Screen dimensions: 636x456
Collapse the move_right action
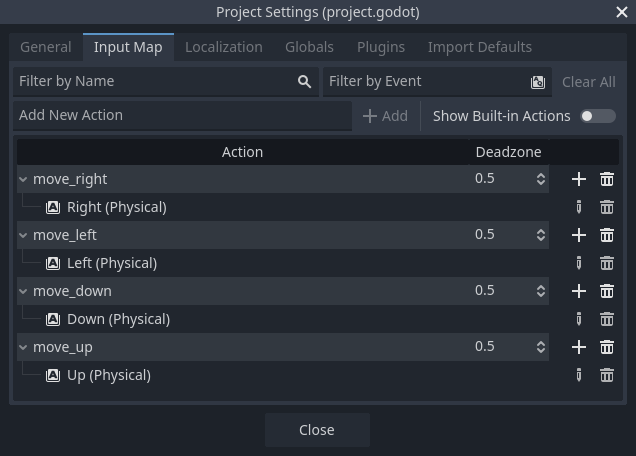point(24,179)
